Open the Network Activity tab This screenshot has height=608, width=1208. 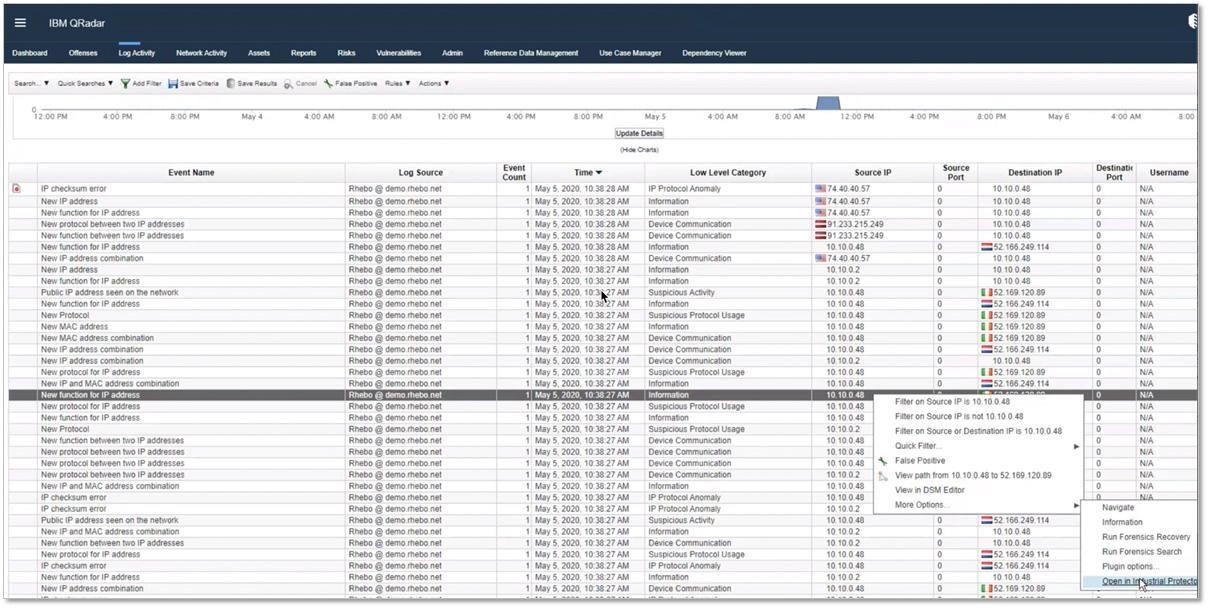[201, 53]
